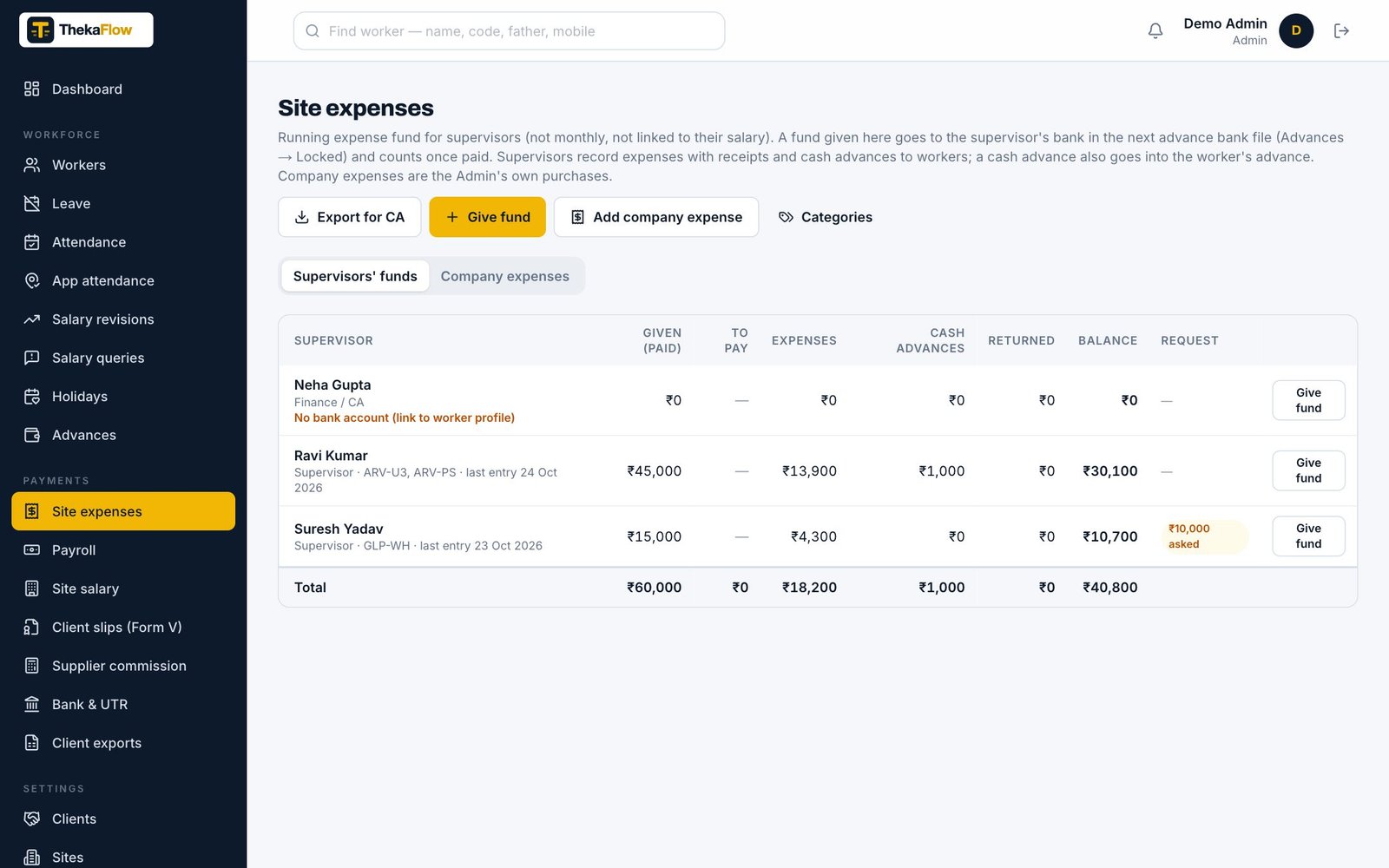This screenshot has height=868, width=1389.
Task: Click the logout icon
Action: click(x=1341, y=31)
